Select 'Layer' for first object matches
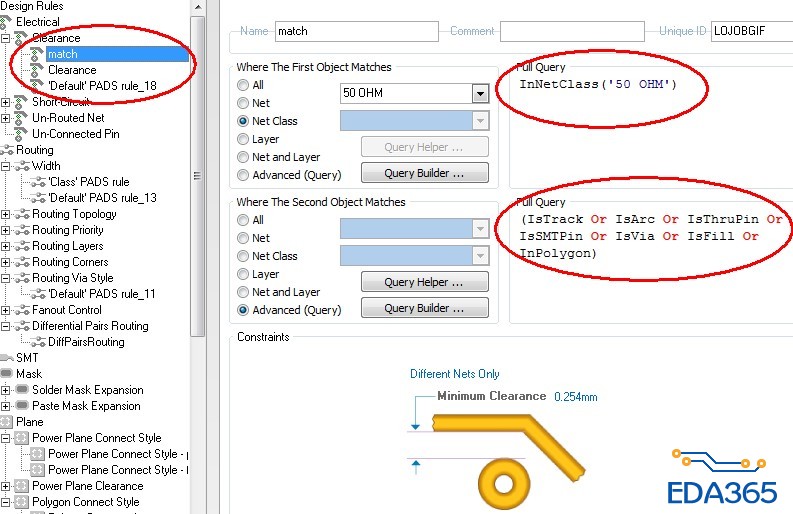 [243, 139]
